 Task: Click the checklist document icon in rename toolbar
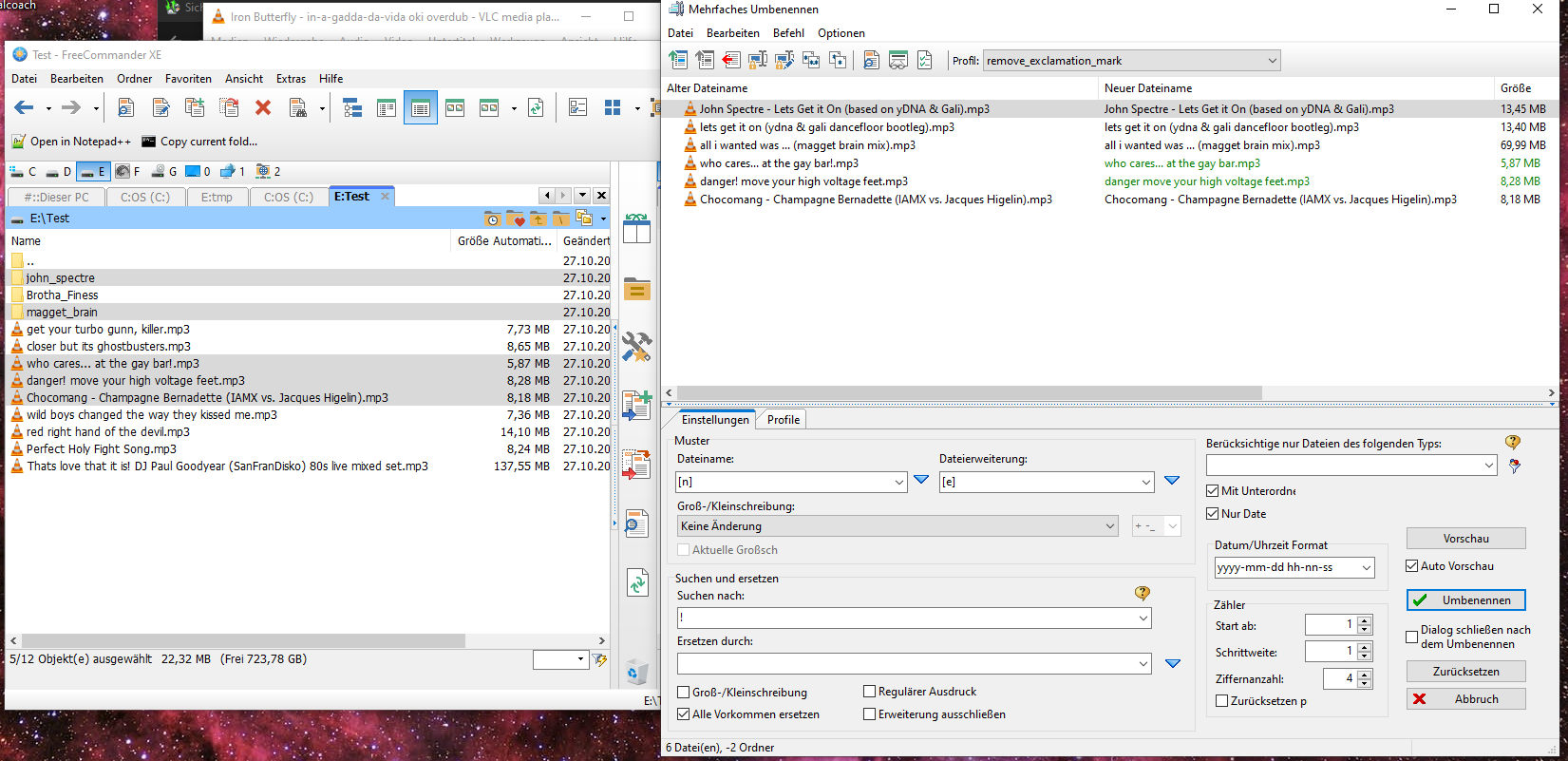tap(924, 60)
